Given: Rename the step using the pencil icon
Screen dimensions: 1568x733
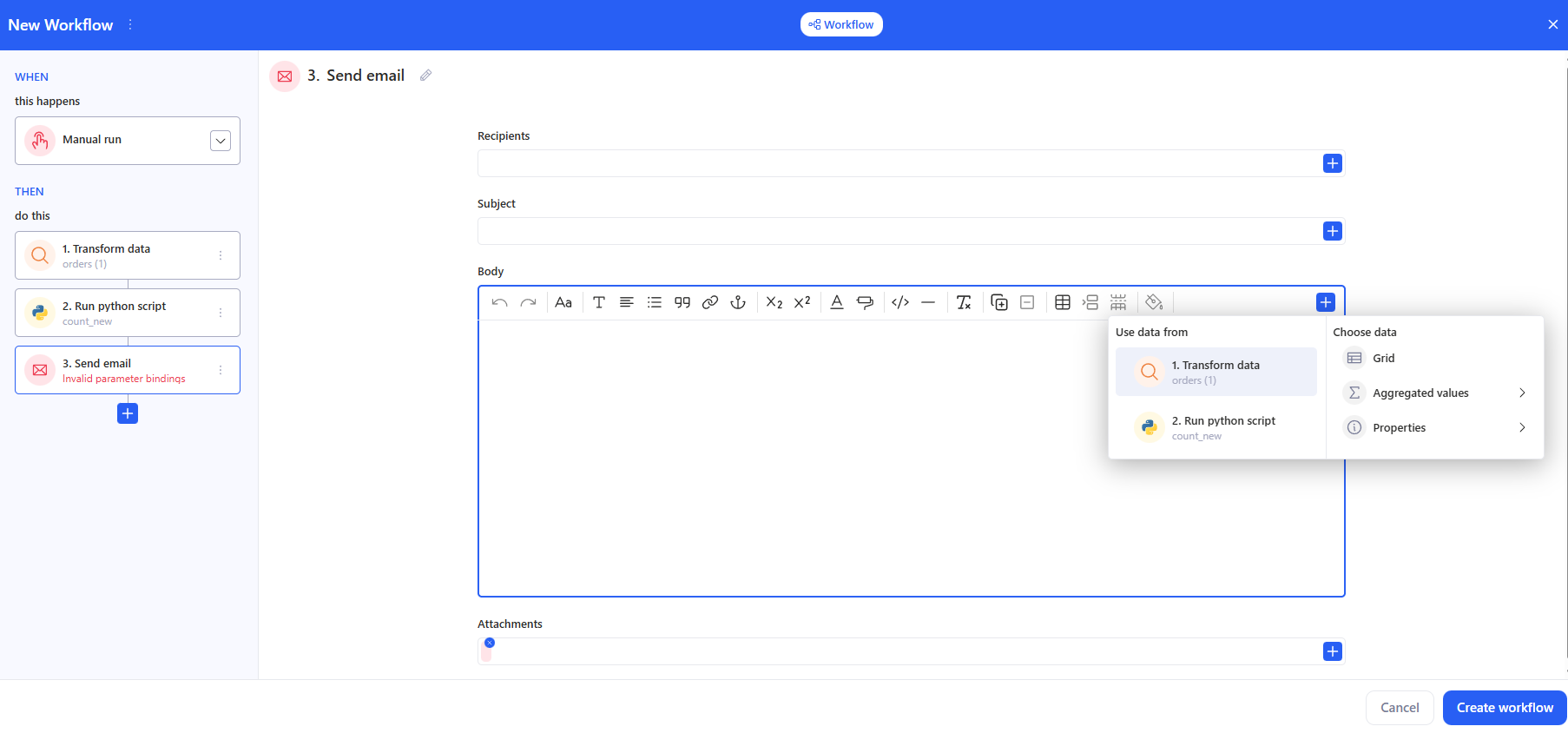Looking at the screenshot, I should coord(425,76).
